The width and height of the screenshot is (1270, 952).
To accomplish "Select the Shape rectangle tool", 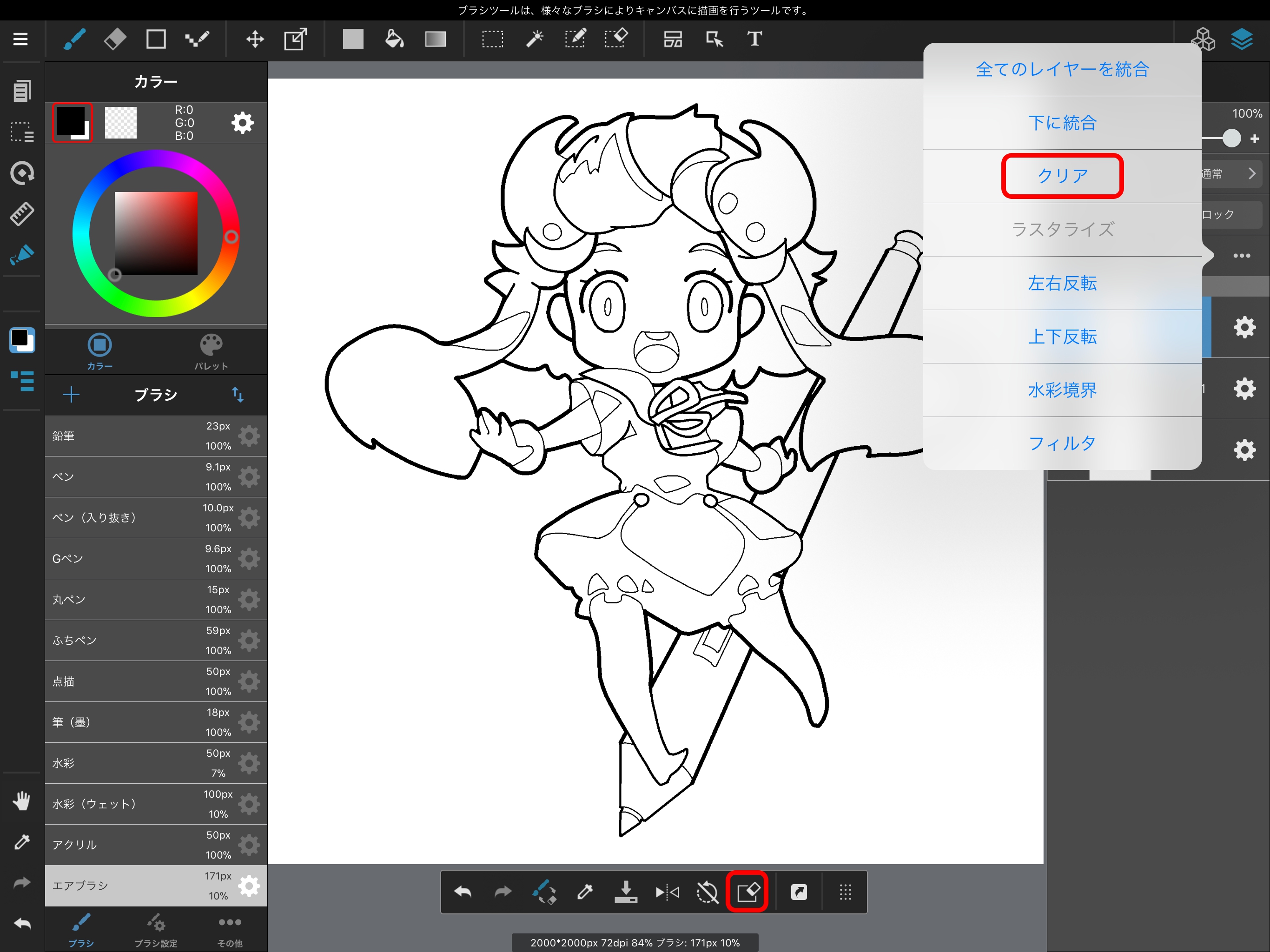I will pyautogui.click(x=156, y=39).
